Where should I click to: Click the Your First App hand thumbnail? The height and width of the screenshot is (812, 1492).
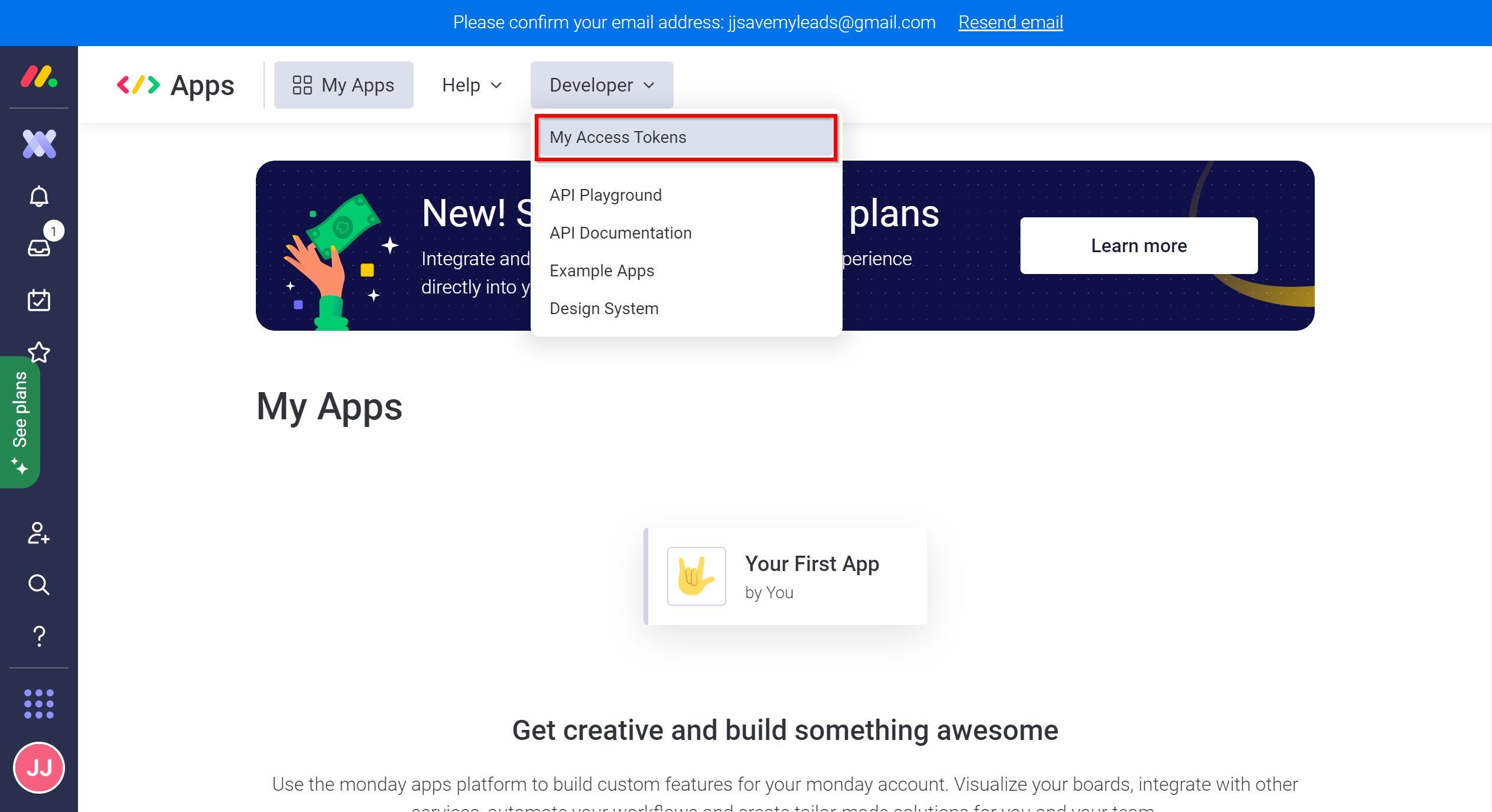[697, 576]
